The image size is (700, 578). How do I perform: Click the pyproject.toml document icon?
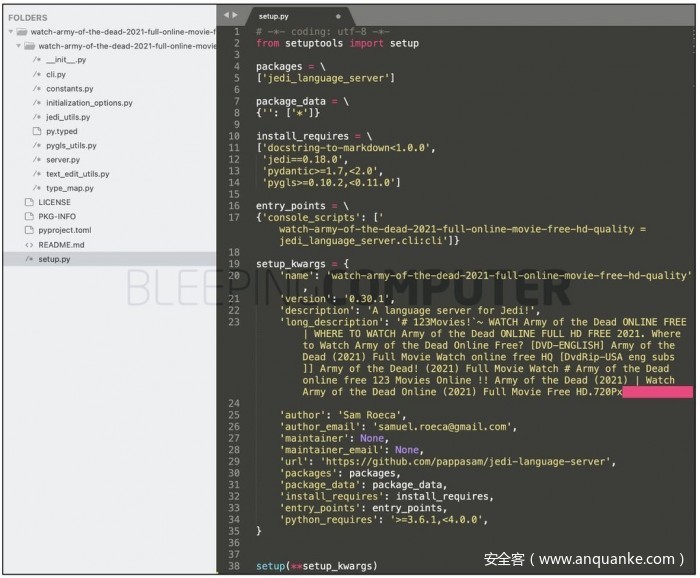point(29,230)
